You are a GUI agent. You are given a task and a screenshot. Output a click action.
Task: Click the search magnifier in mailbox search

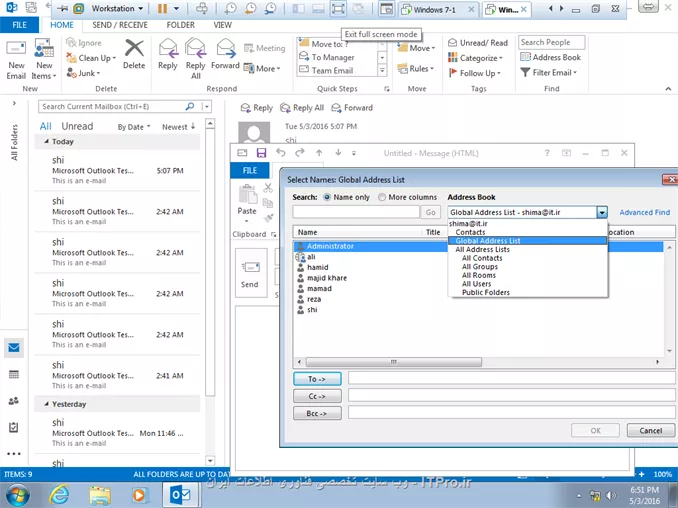[x=190, y=106]
